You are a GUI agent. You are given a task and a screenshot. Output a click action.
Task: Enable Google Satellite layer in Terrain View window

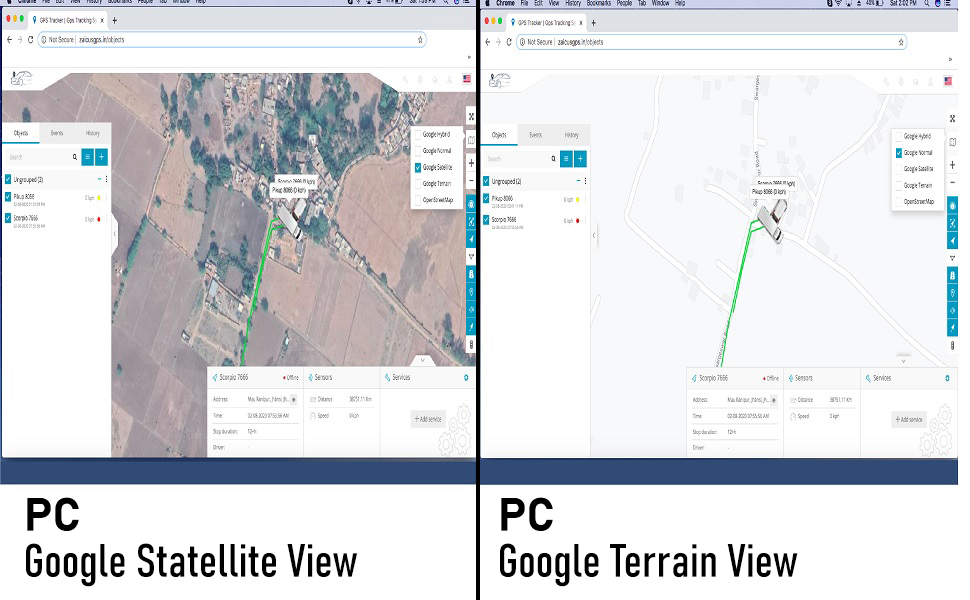coord(899,169)
